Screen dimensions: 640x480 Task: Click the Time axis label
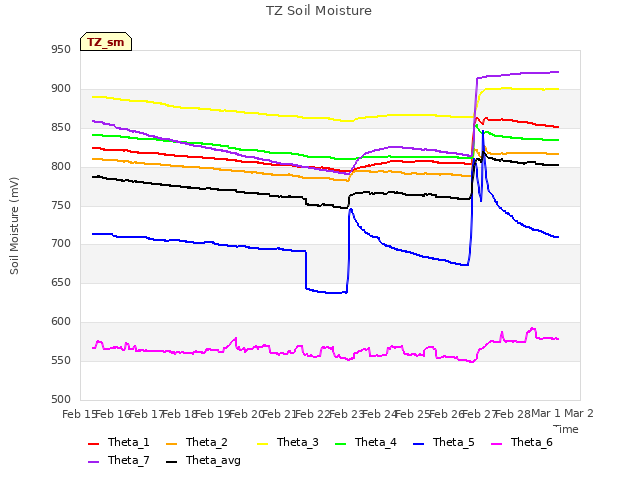coord(566,429)
